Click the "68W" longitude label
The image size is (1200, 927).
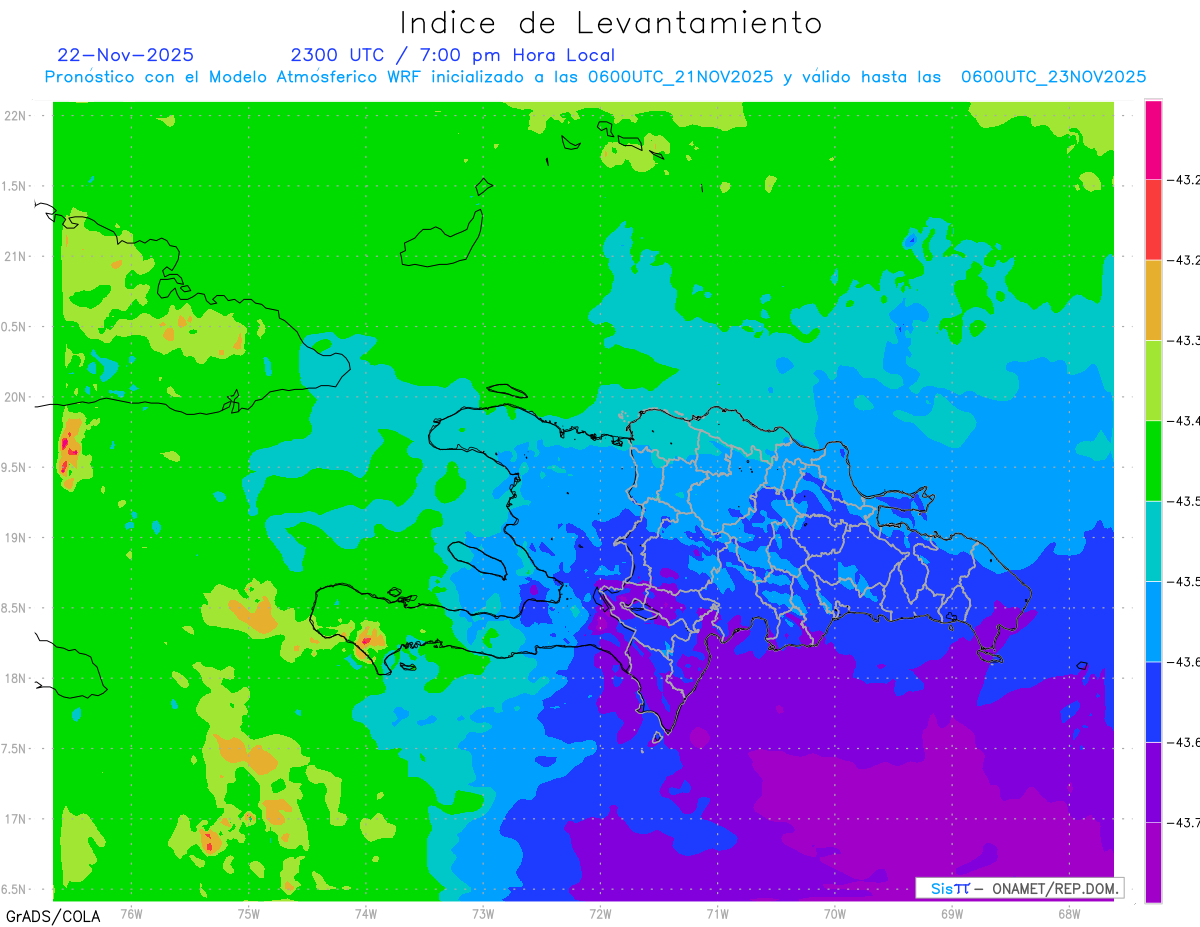tap(1068, 913)
